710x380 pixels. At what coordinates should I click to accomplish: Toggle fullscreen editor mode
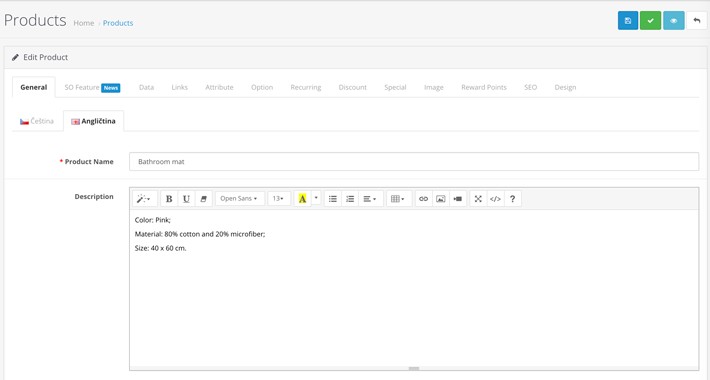(x=478, y=198)
